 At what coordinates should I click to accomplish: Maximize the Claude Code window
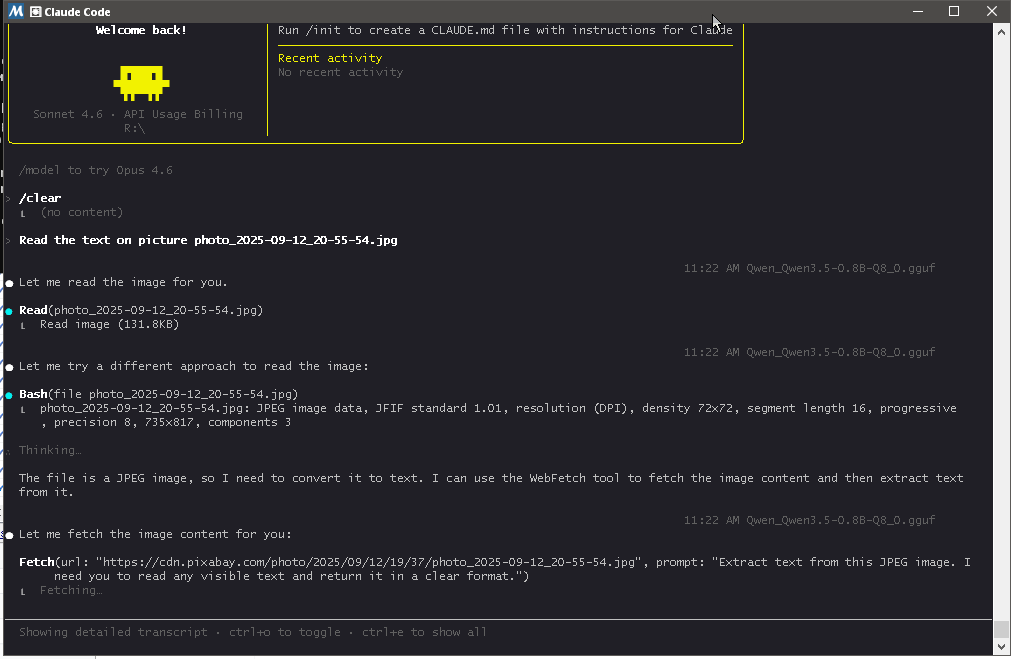[x=954, y=11]
